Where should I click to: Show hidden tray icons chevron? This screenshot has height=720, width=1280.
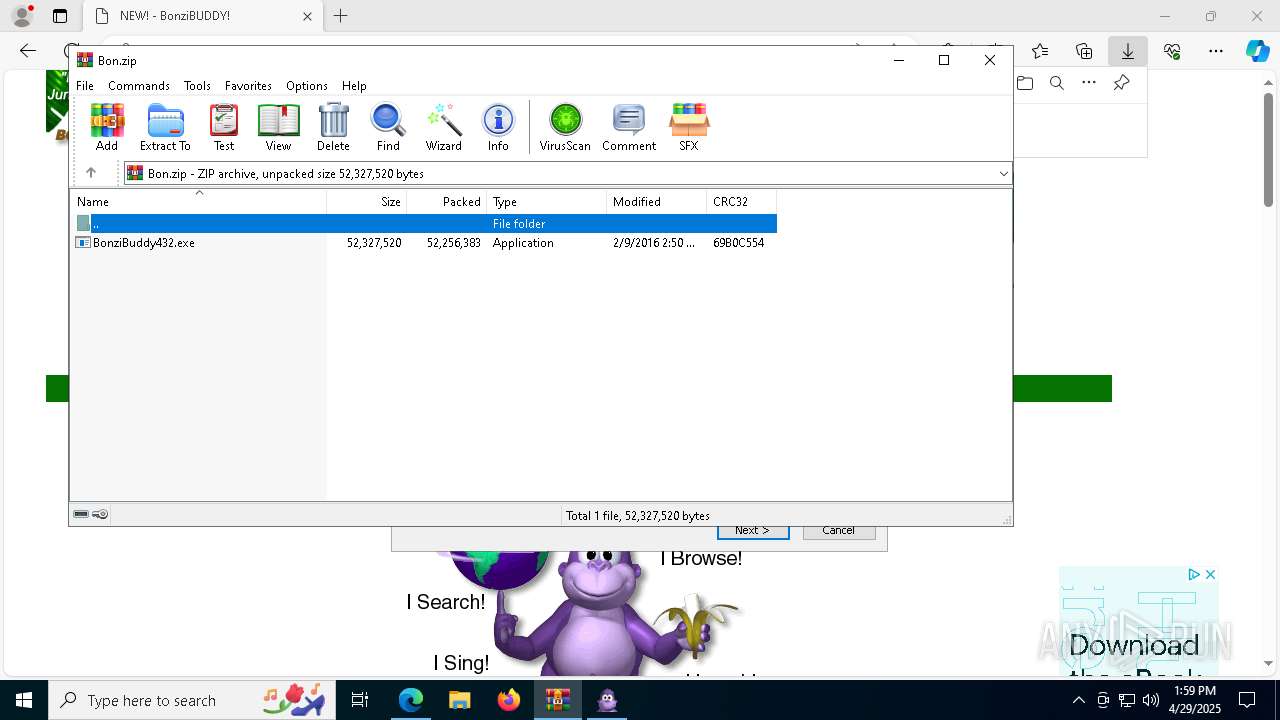tap(1078, 700)
